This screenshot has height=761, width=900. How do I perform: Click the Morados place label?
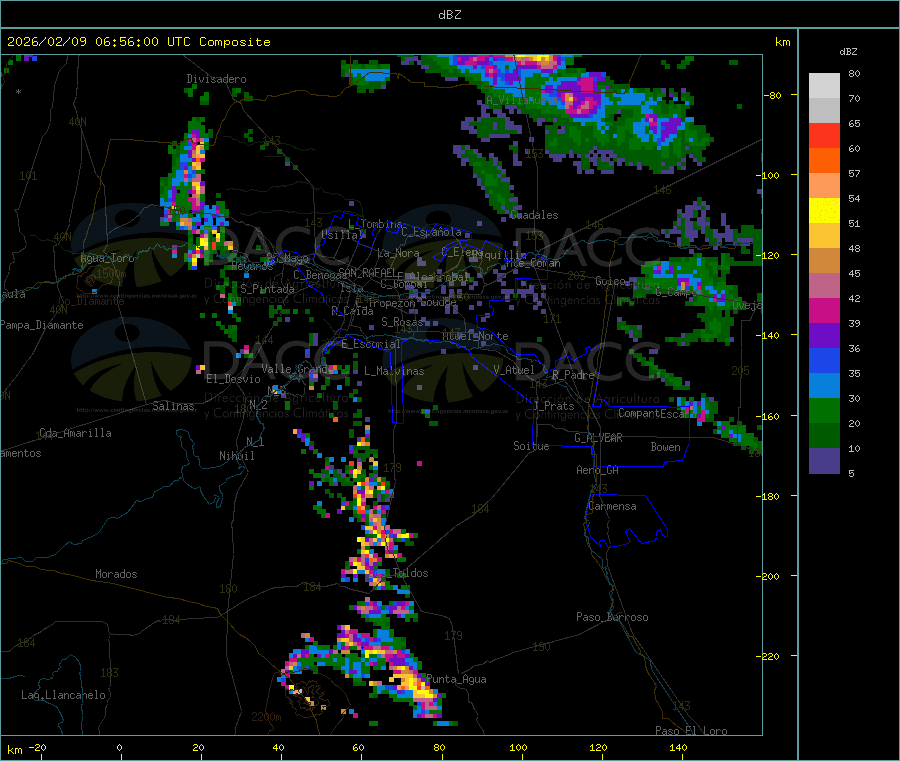click(x=116, y=574)
